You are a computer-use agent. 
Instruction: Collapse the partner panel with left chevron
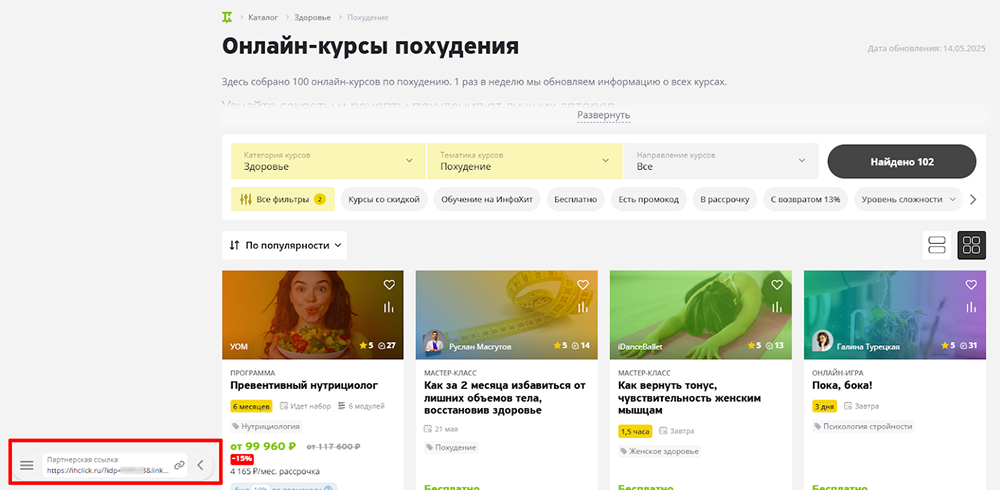[x=200, y=466]
